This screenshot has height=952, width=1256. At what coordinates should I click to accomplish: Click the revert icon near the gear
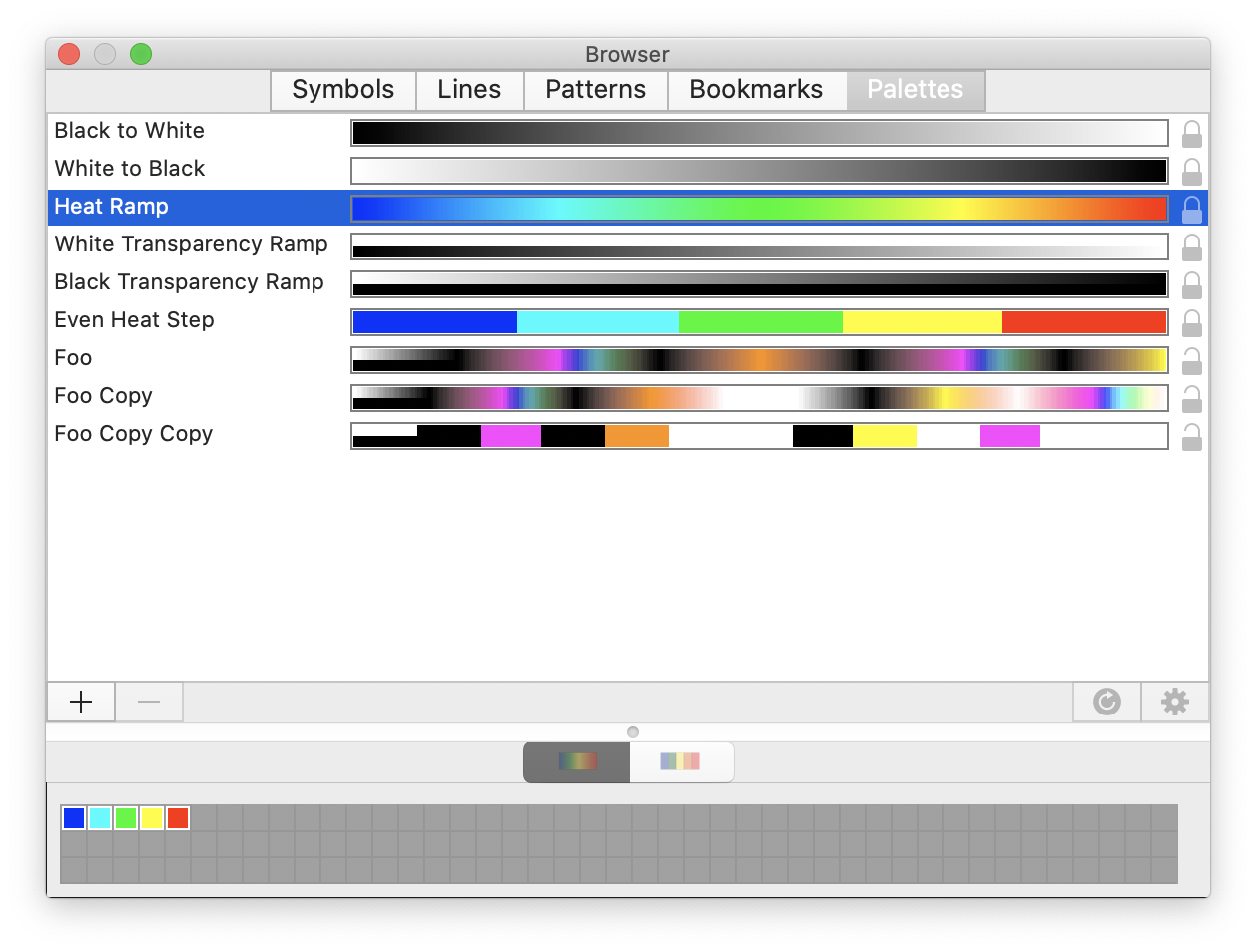pyautogui.click(x=1106, y=702)
